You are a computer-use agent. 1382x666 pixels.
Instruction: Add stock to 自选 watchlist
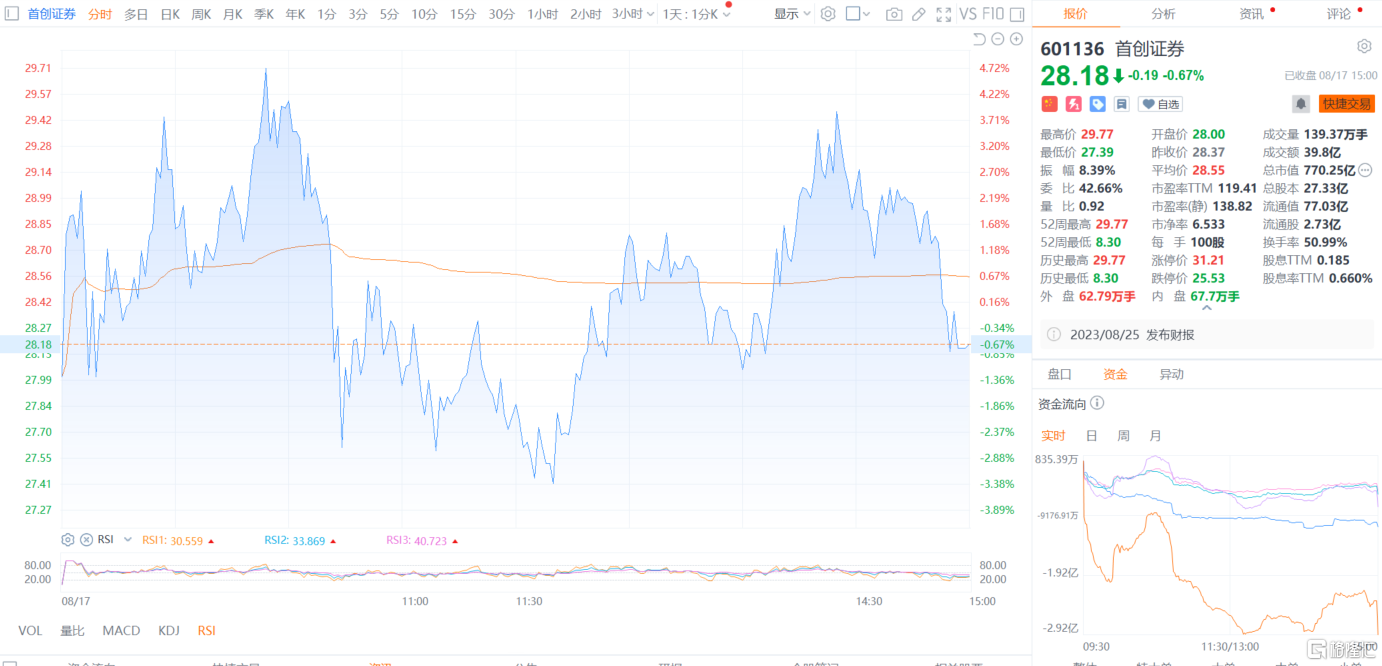pyautogui.click(x=1161, y=104)
